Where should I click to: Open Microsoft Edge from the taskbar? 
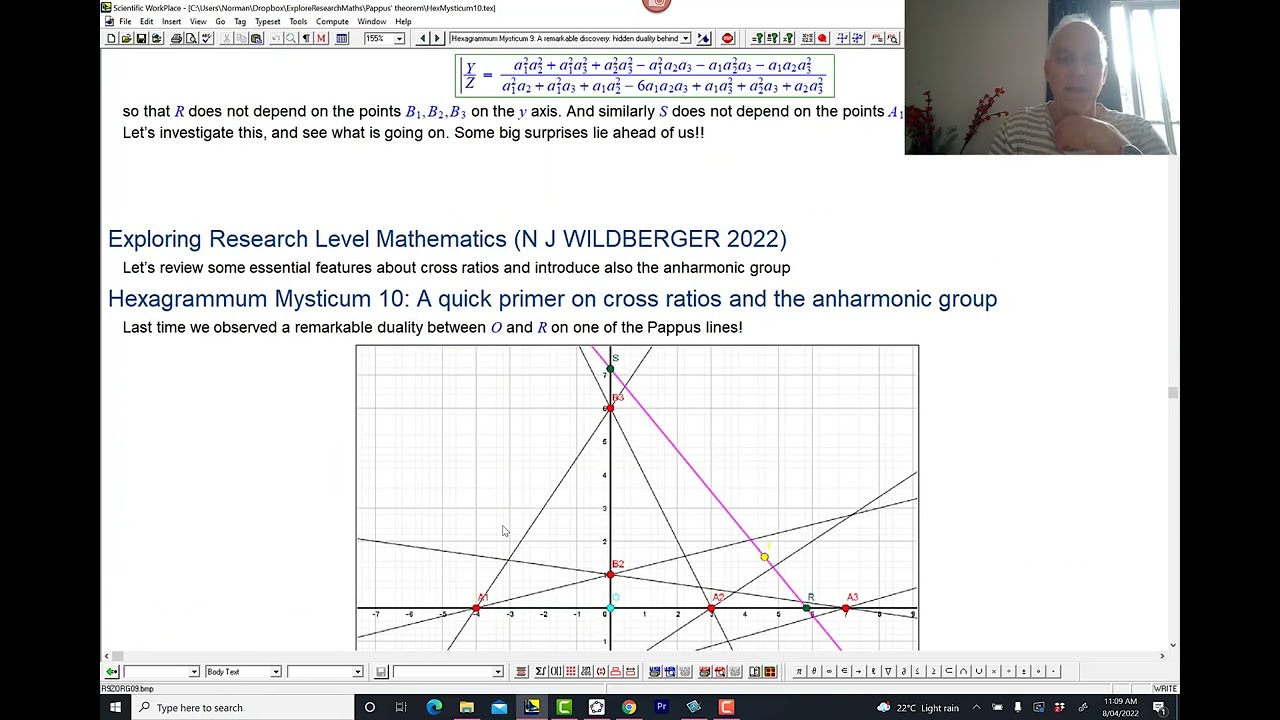(x=434, y=707)
